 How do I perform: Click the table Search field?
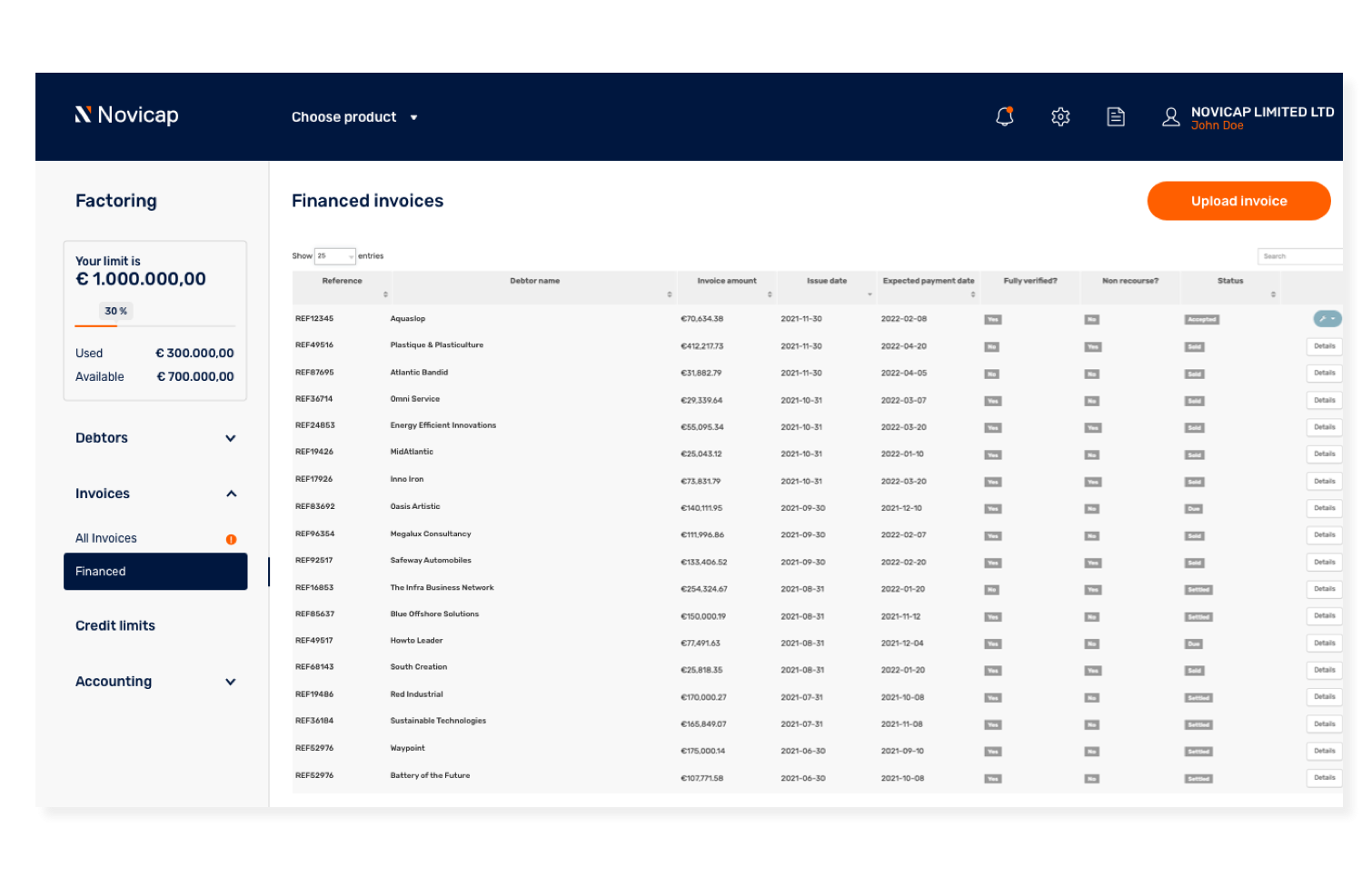click(1300, 256)
